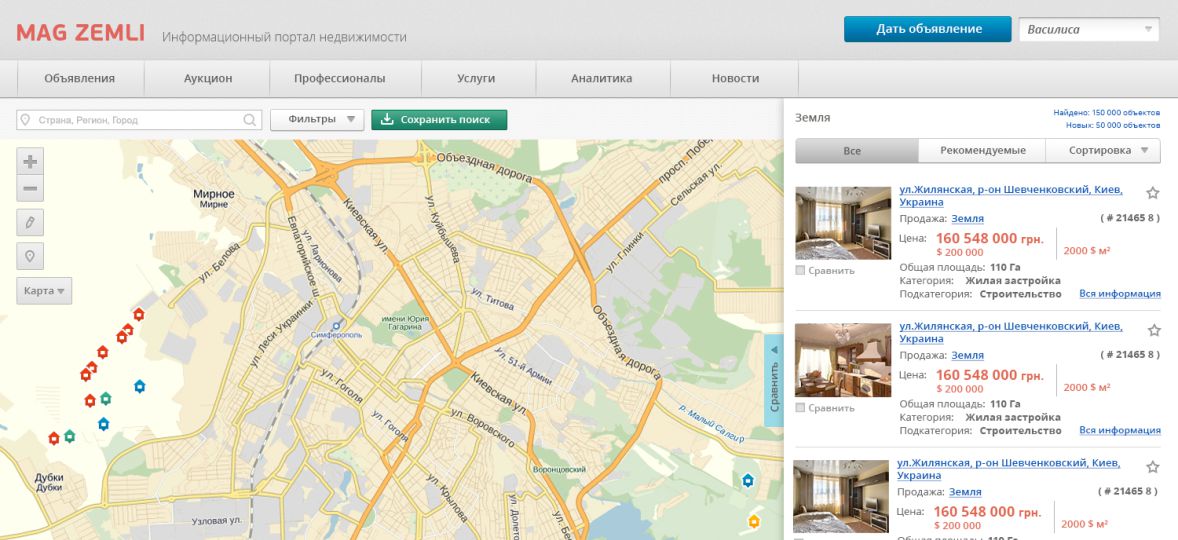This screenshot has width=1178, height=540.
Task: Click the orange house marker on map
Action: point(754,521)
